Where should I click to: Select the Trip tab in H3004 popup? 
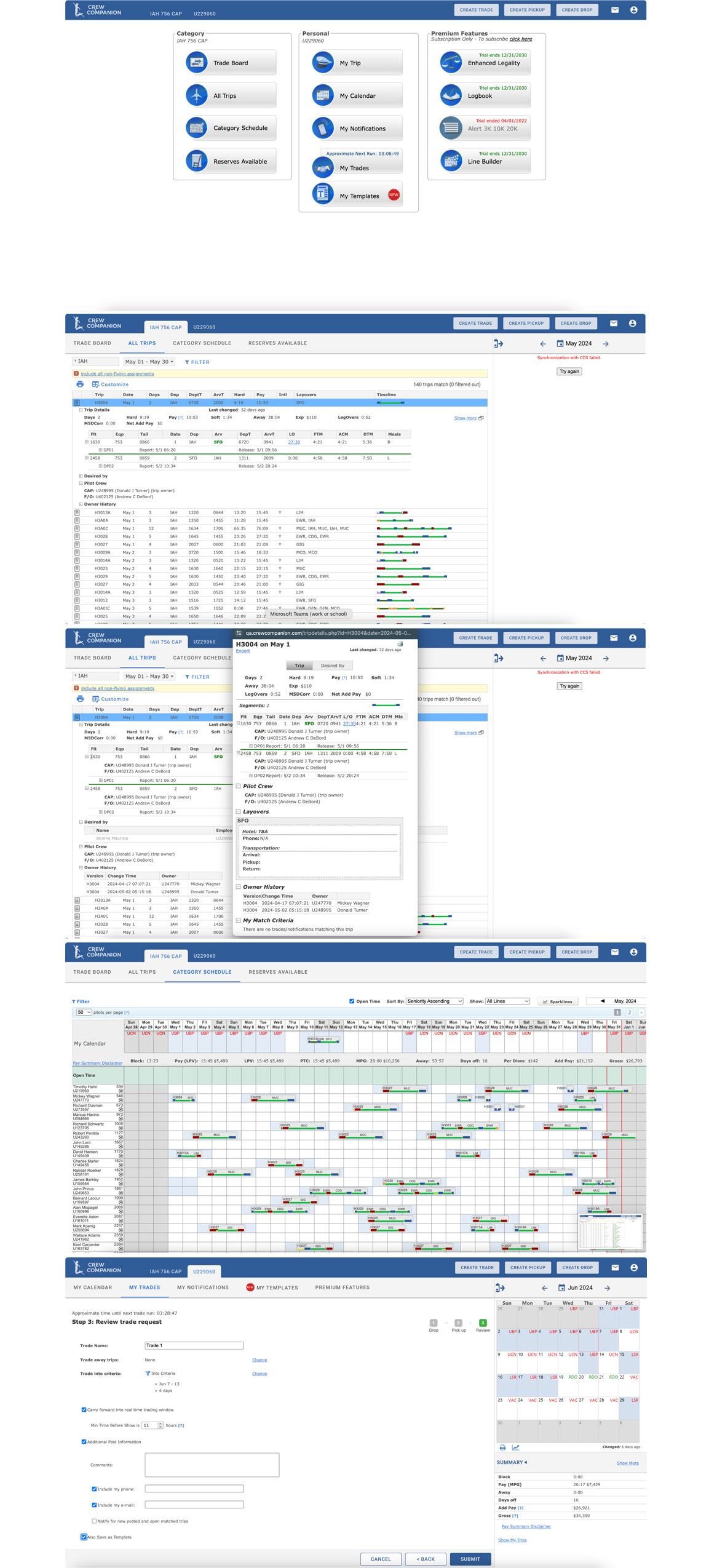299,665
